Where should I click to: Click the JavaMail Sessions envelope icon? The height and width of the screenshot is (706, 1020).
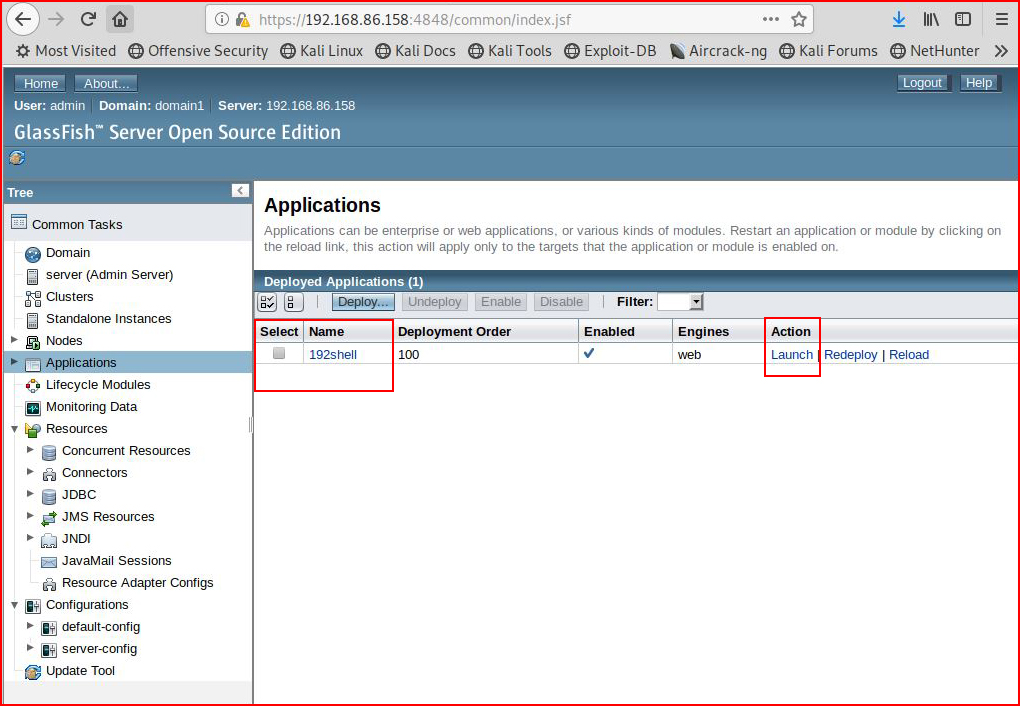tap(49, 562)
